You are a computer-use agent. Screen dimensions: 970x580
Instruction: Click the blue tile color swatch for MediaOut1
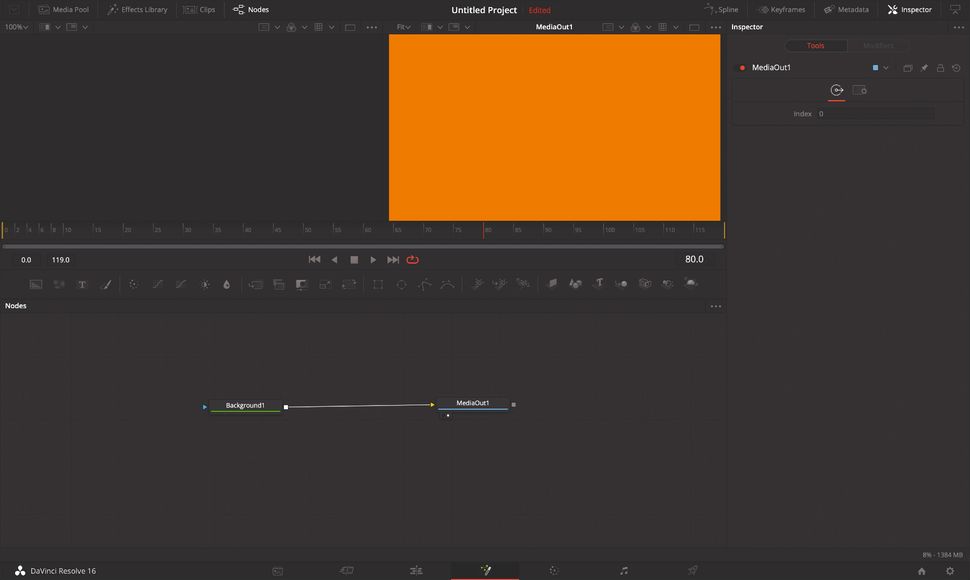pos(876,67)
